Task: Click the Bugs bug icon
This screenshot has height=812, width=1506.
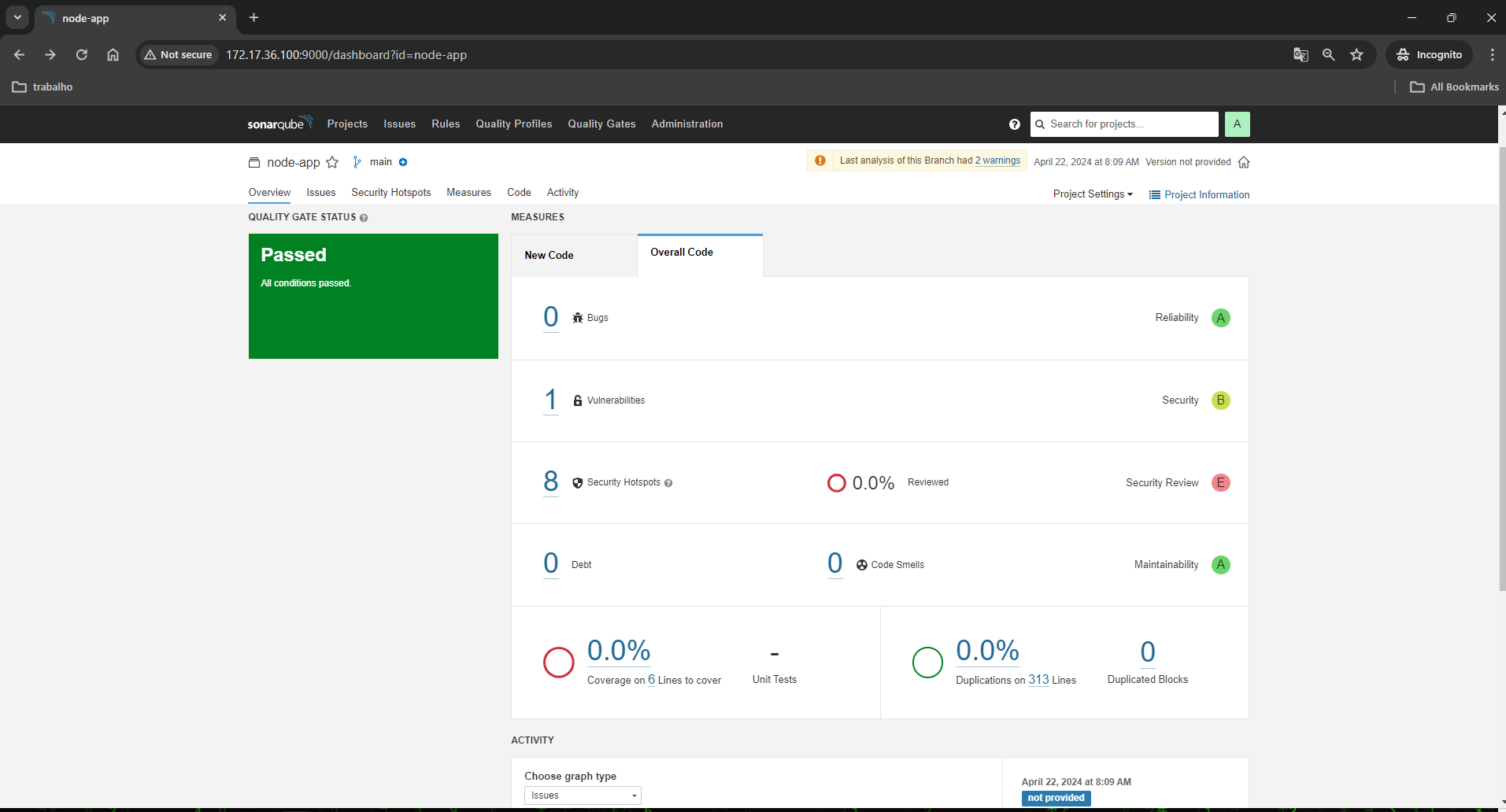Action: pyautogui.click(x=578, y=318)
